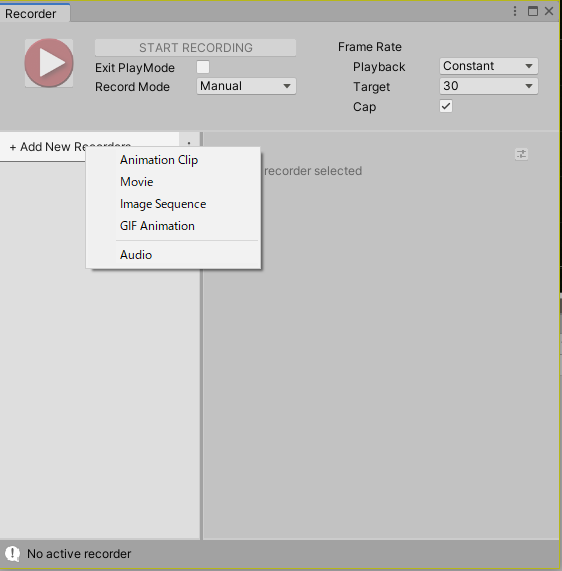This screenshot has width=562, height=571.
Task: Open the preset sliders icon
Action: (x=521, y=154)
